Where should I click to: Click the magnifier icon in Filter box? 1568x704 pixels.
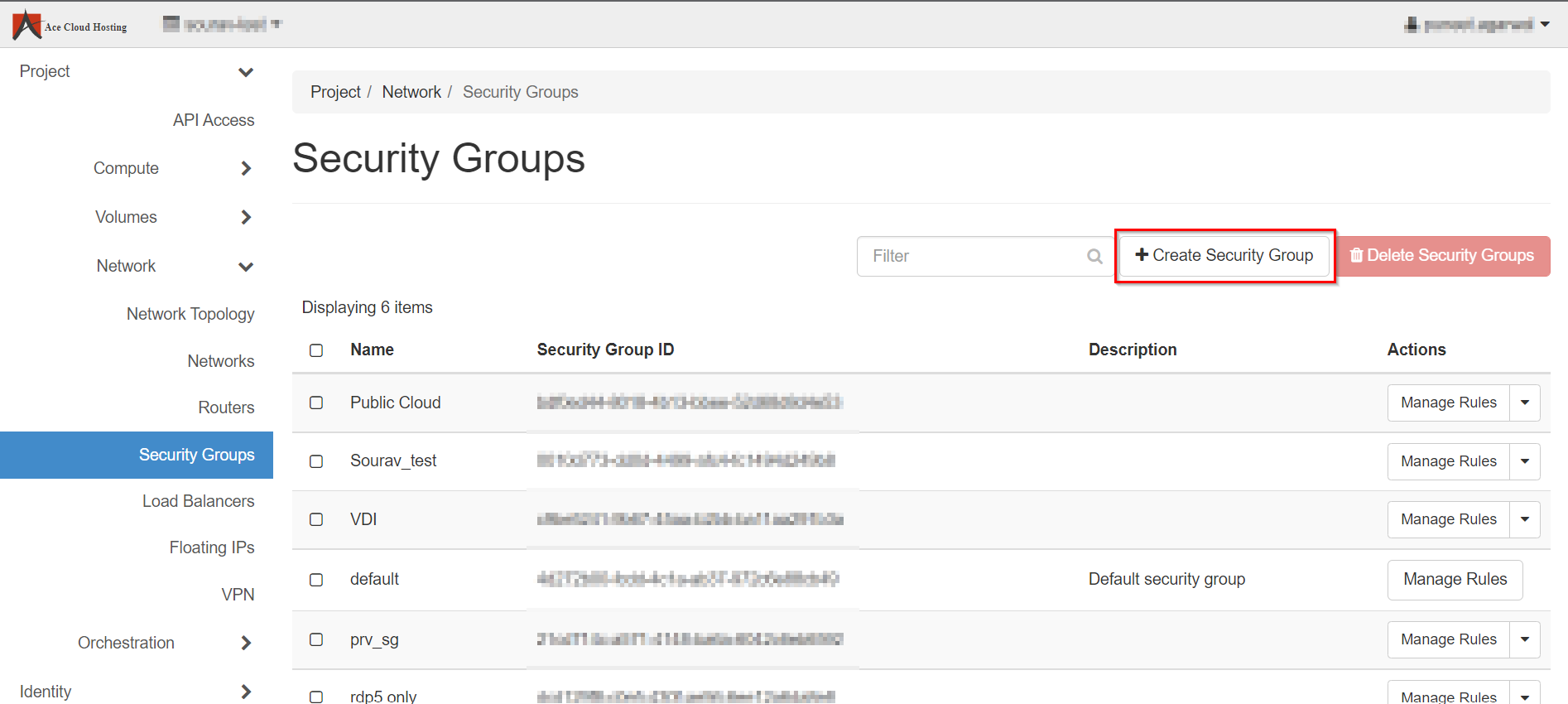pyautogui.click(x=1094, y=257)
